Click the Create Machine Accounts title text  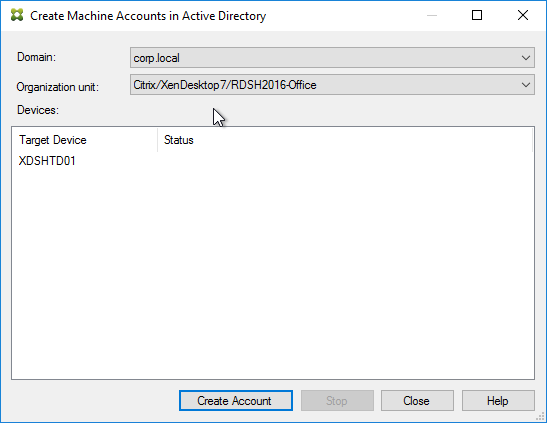148,16
